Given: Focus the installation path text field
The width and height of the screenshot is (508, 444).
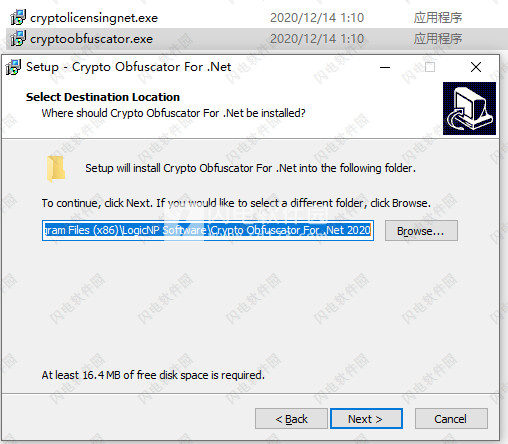Looking at the screenshot, I should click(208, 230).
